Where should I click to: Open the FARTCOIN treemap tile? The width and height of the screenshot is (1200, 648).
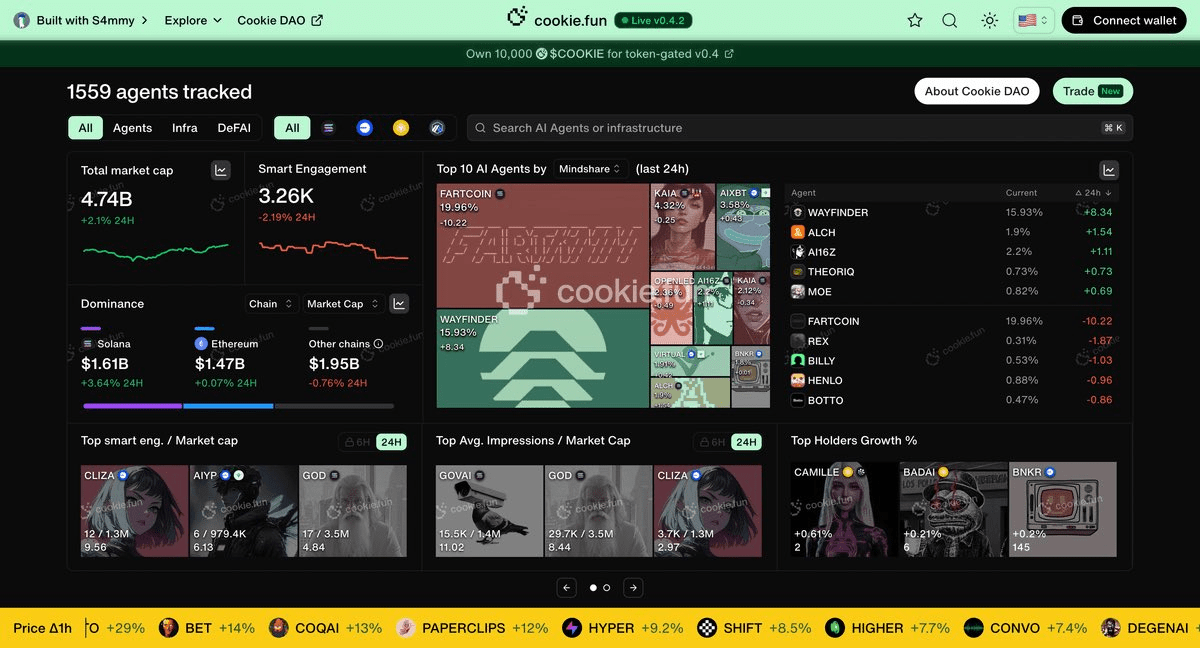(x=542, y=245)
